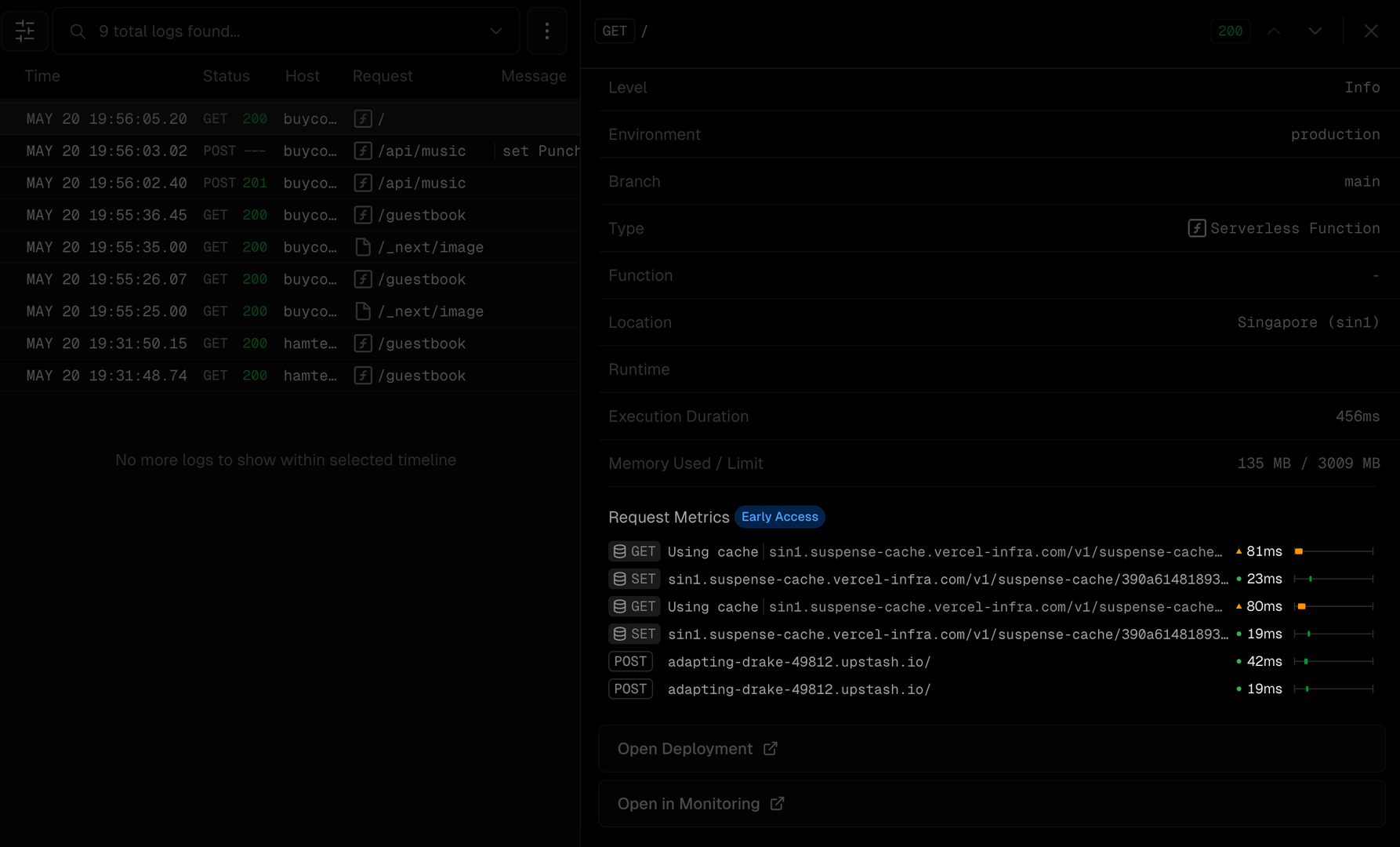Click the 81ms cache GET timing bar
The image size is (1400, 847).
[1333, 551]
